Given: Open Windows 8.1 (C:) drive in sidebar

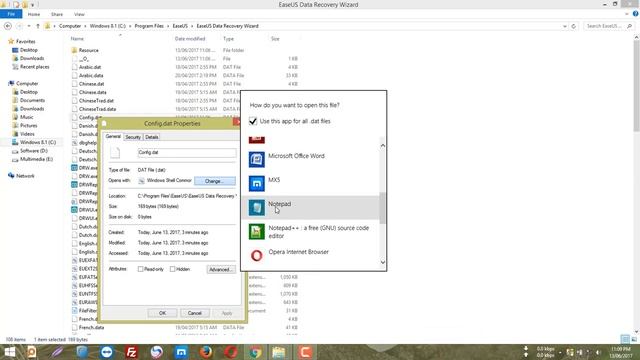Looking at the screenshot, I should coord(38,142).
